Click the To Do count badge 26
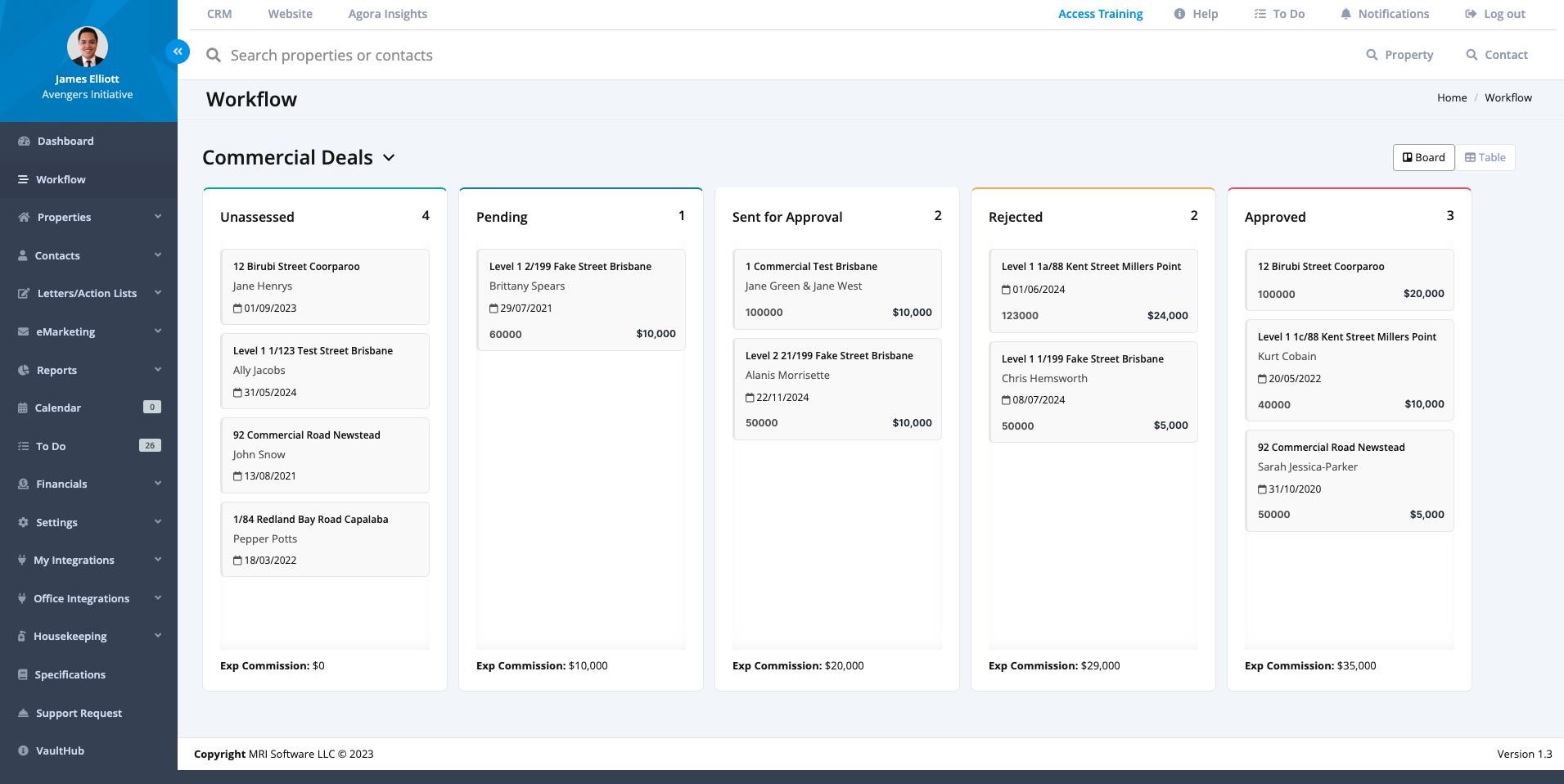Viewport: 1564px width, 784px height. [x=150, y=445]
